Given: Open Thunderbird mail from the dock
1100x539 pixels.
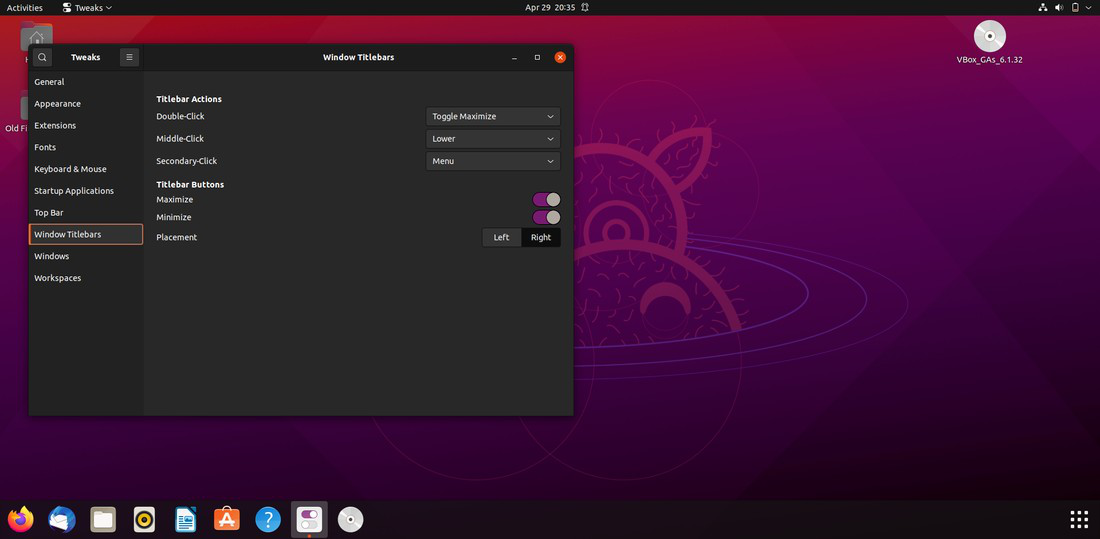Looking at the screenshot, I should point(62,519).
